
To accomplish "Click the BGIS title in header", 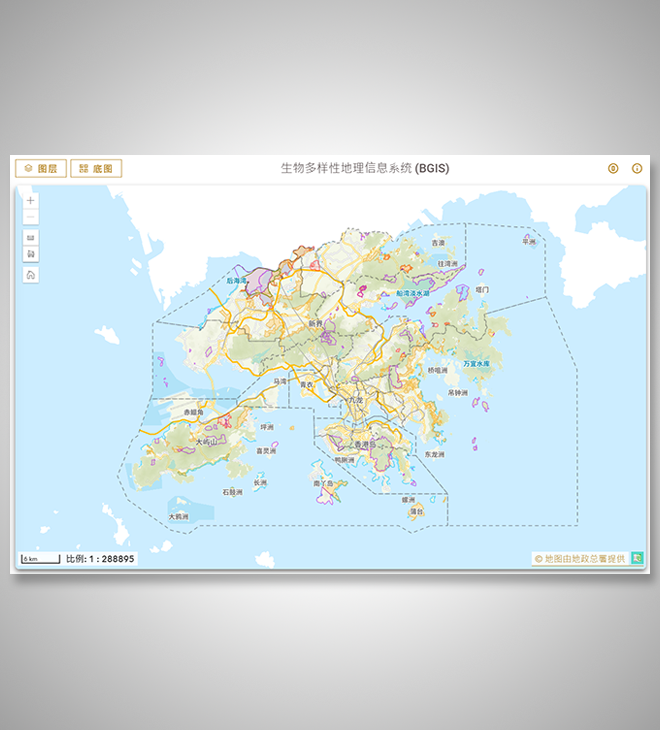I will point(364,168).
